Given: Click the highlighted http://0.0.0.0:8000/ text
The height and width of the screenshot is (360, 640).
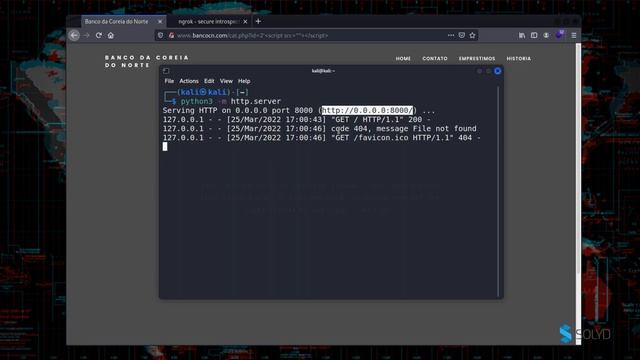Looking at the screenshot, I should pyautogui.click(x=367, y=110).
